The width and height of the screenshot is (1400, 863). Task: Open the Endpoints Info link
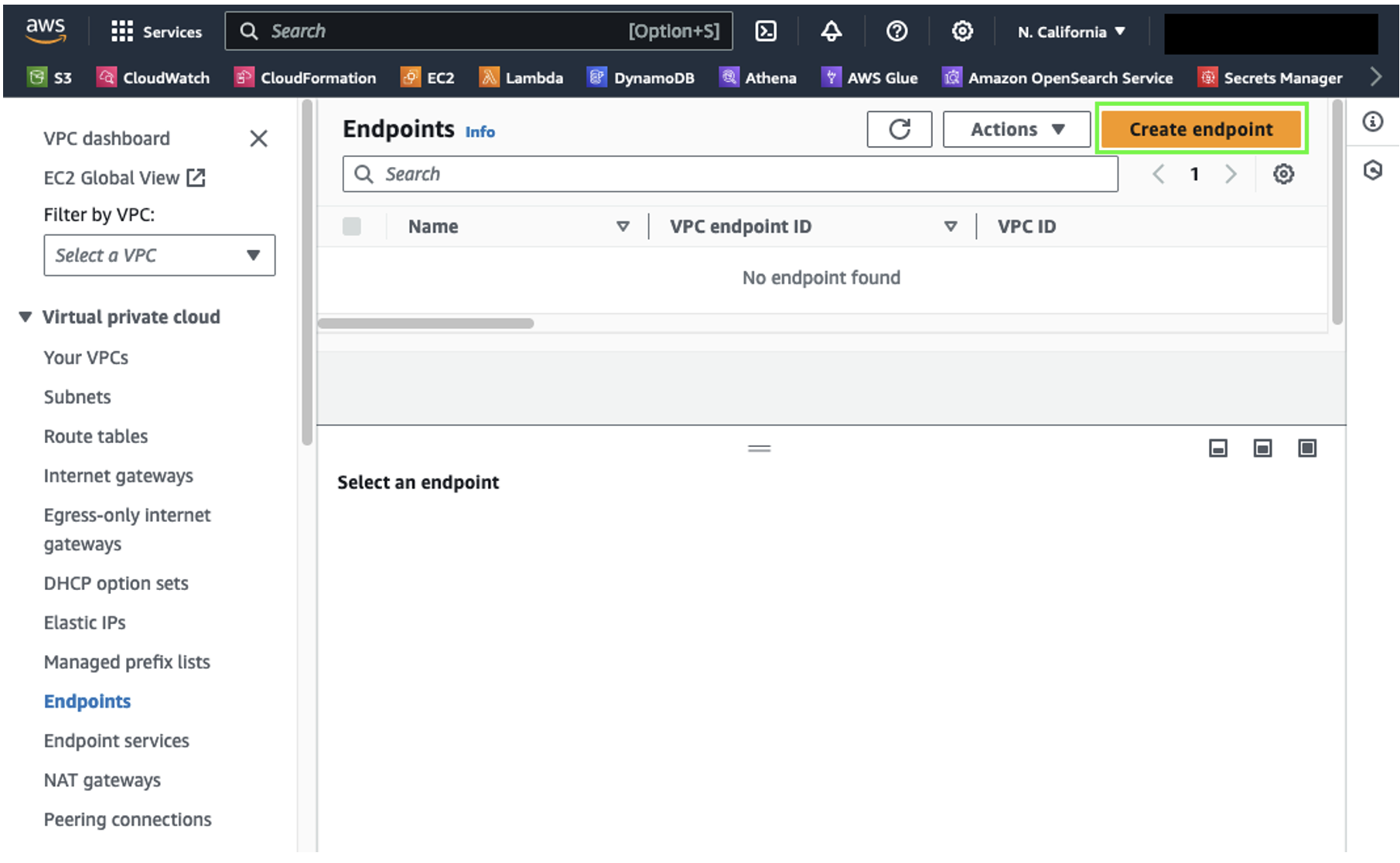pyautogui.click(x=480, y=132)
